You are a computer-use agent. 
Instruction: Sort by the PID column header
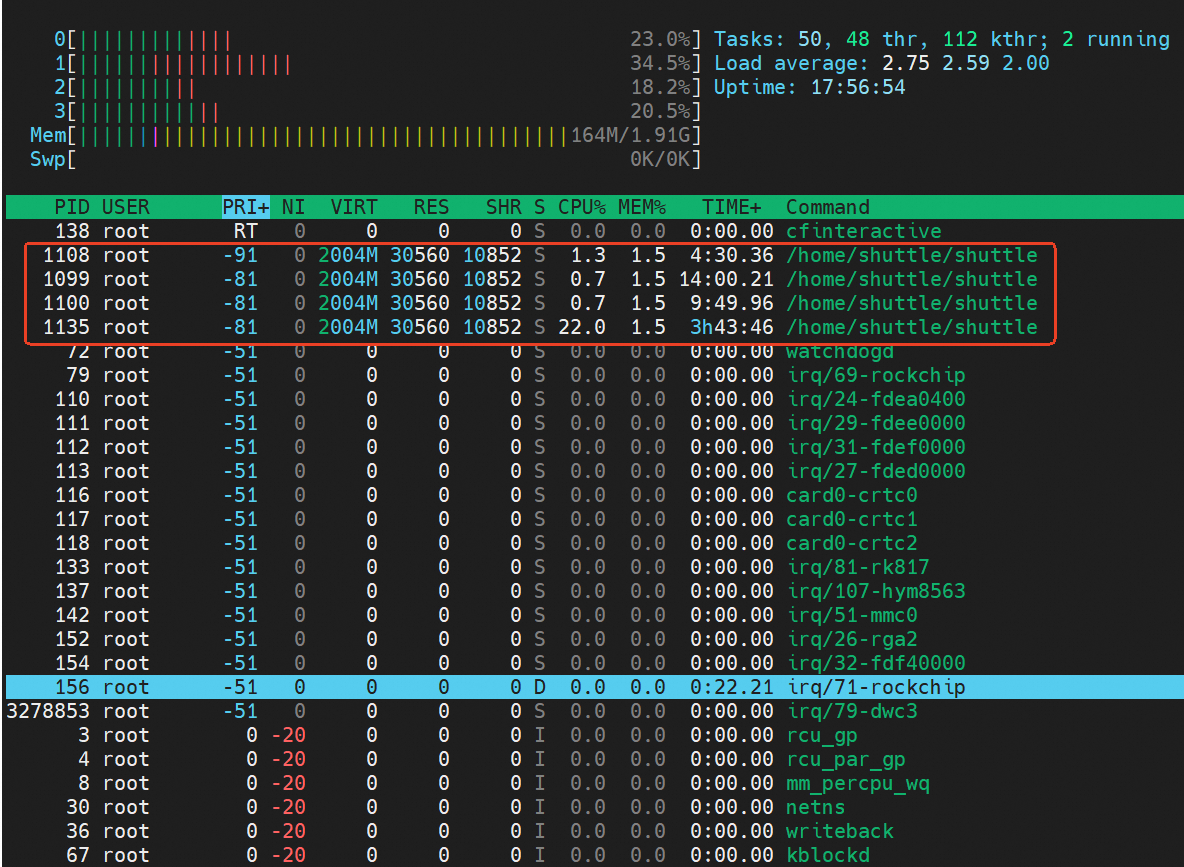point(72,207)
